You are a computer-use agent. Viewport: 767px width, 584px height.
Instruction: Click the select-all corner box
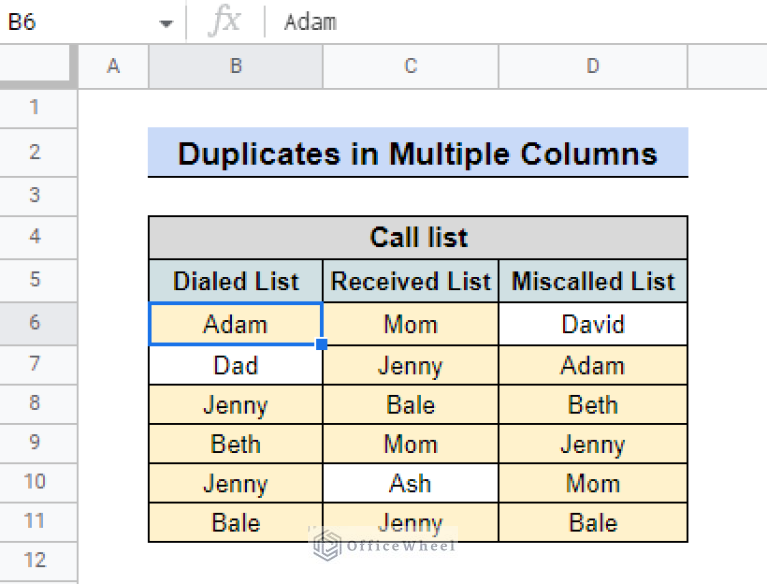tap(38, 66)
